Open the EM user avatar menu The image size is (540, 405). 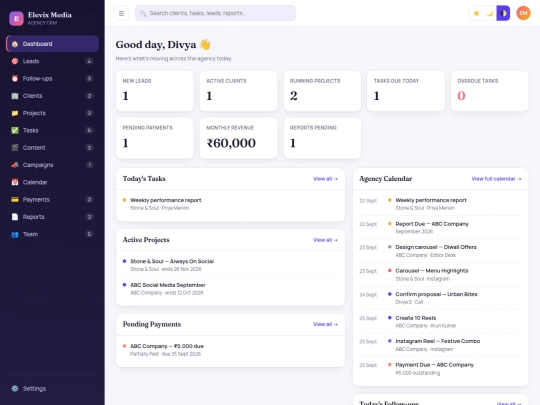(x=523, y=13)
